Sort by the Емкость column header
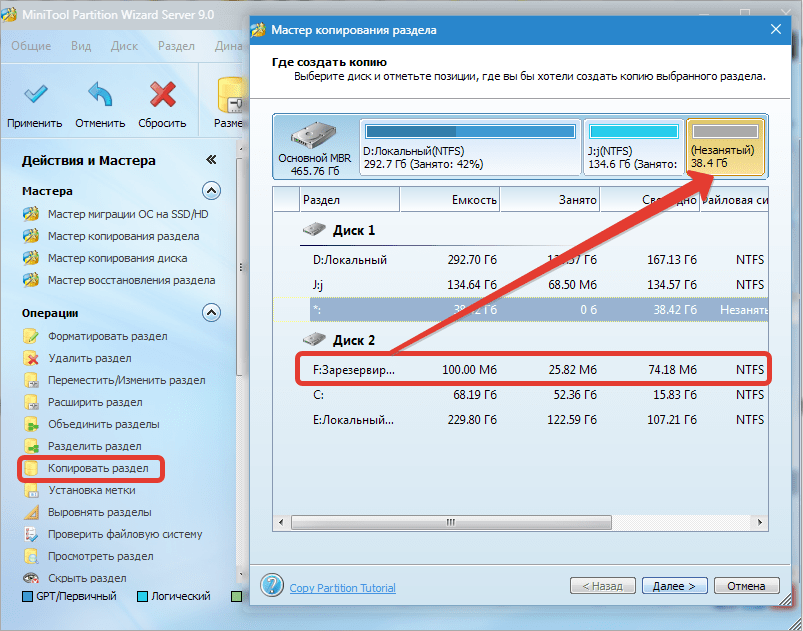This screenshot has width=803, height=631. [x=450, y=200]
